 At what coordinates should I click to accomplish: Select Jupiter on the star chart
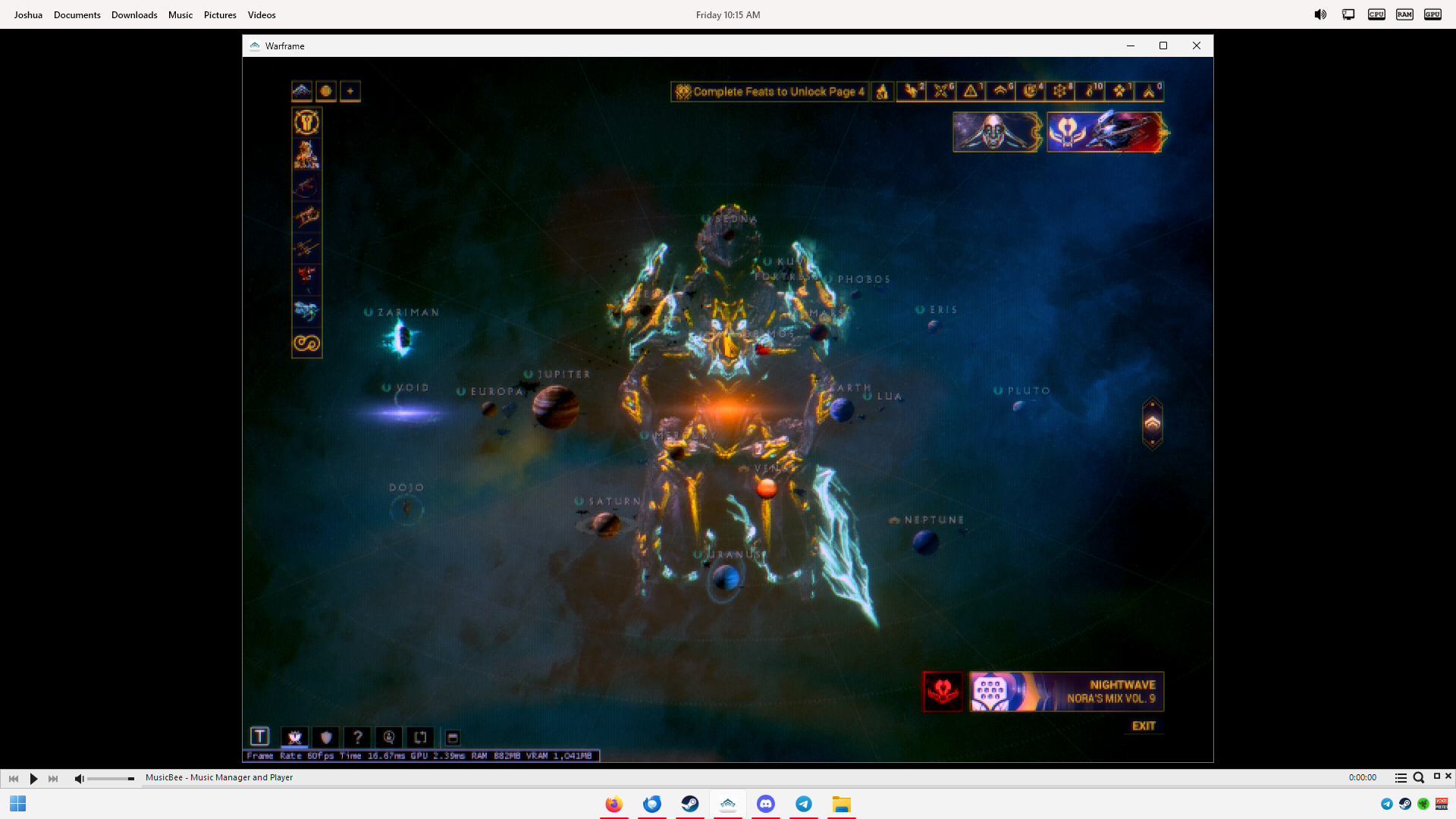click(x=556, y=407)
